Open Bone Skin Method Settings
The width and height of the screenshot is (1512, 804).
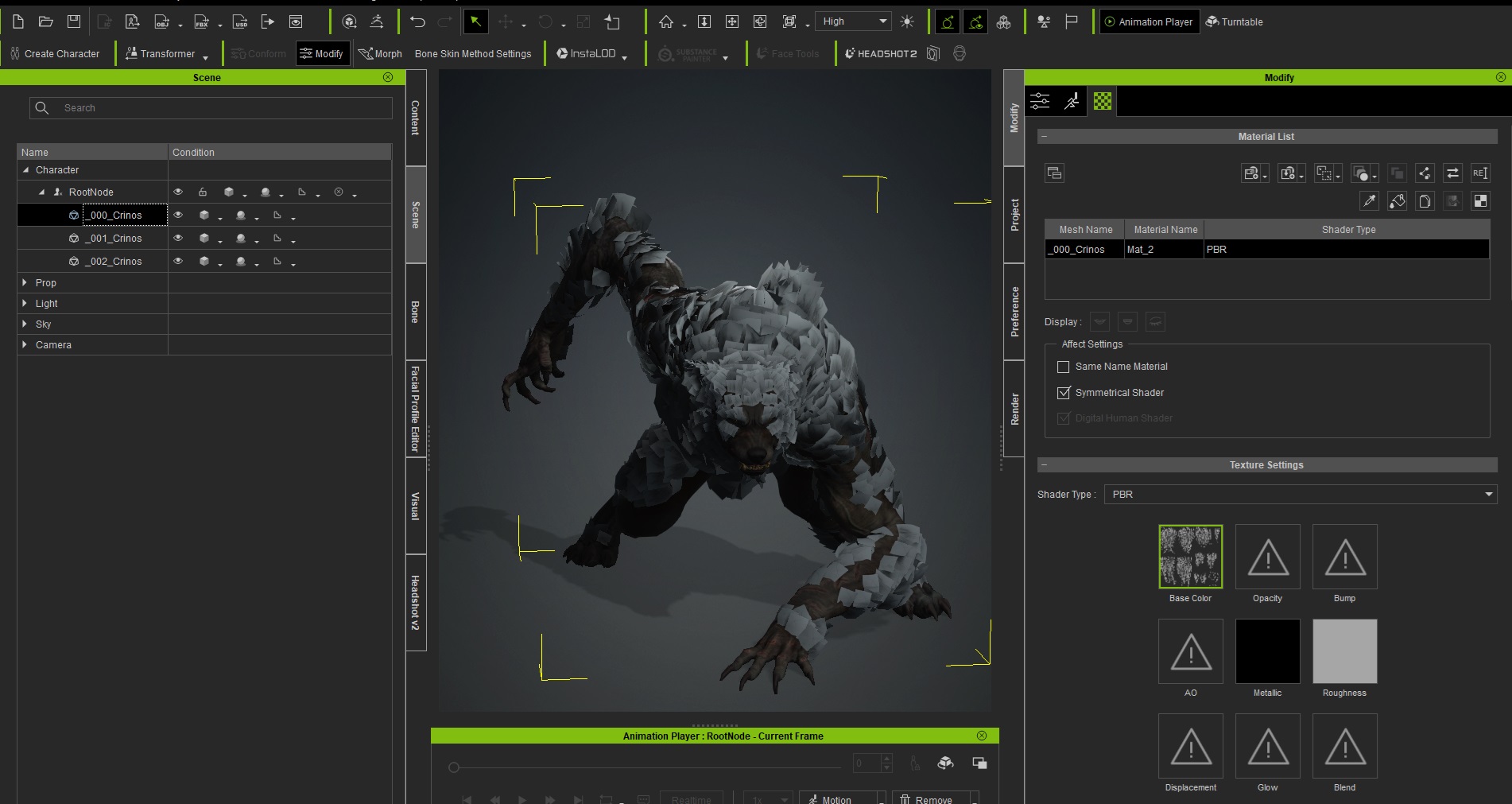pos(473,53)
